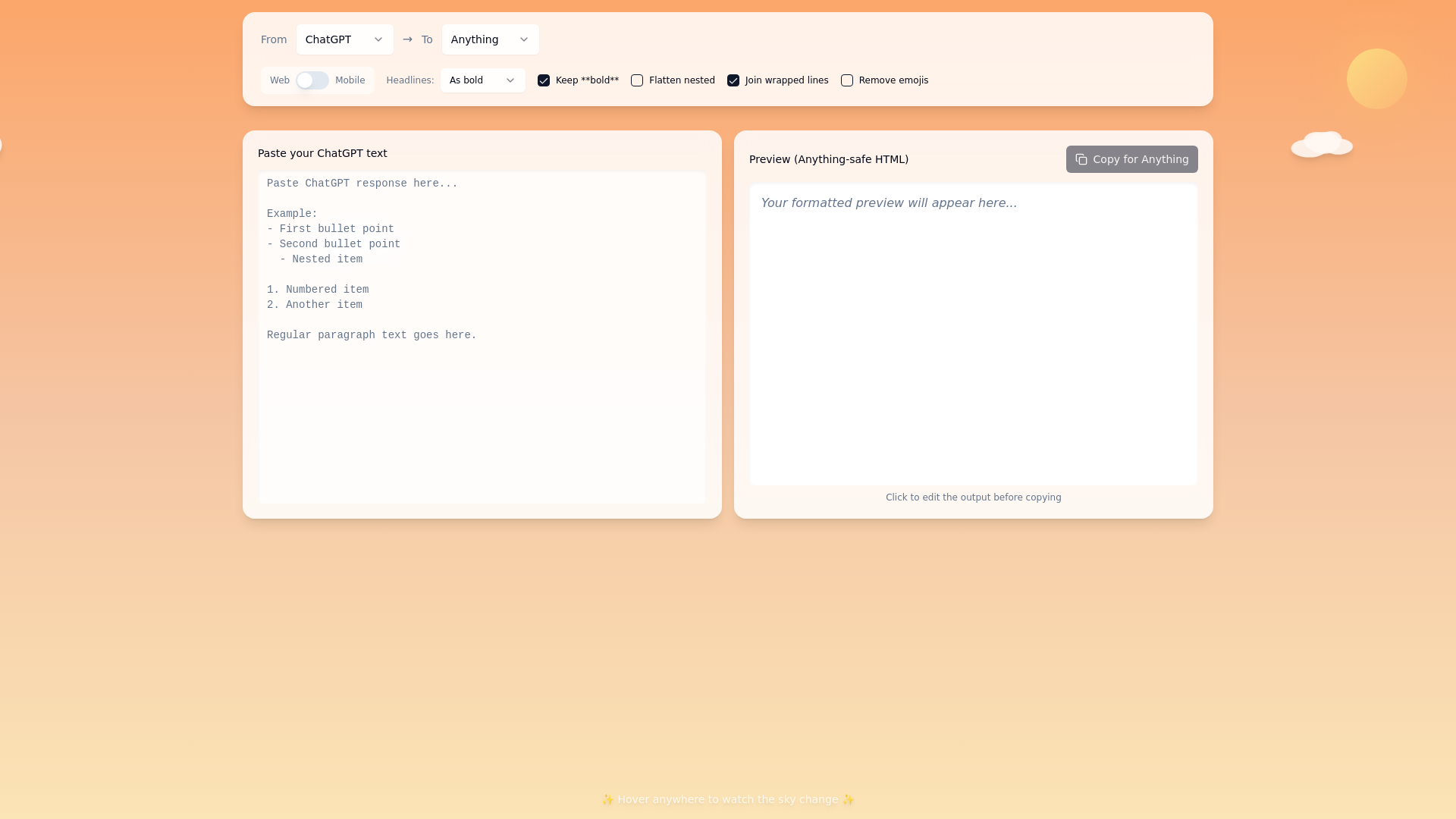Uncheck the Keep **bold** checkbox

pyautogui.click(x=544, y=80)
